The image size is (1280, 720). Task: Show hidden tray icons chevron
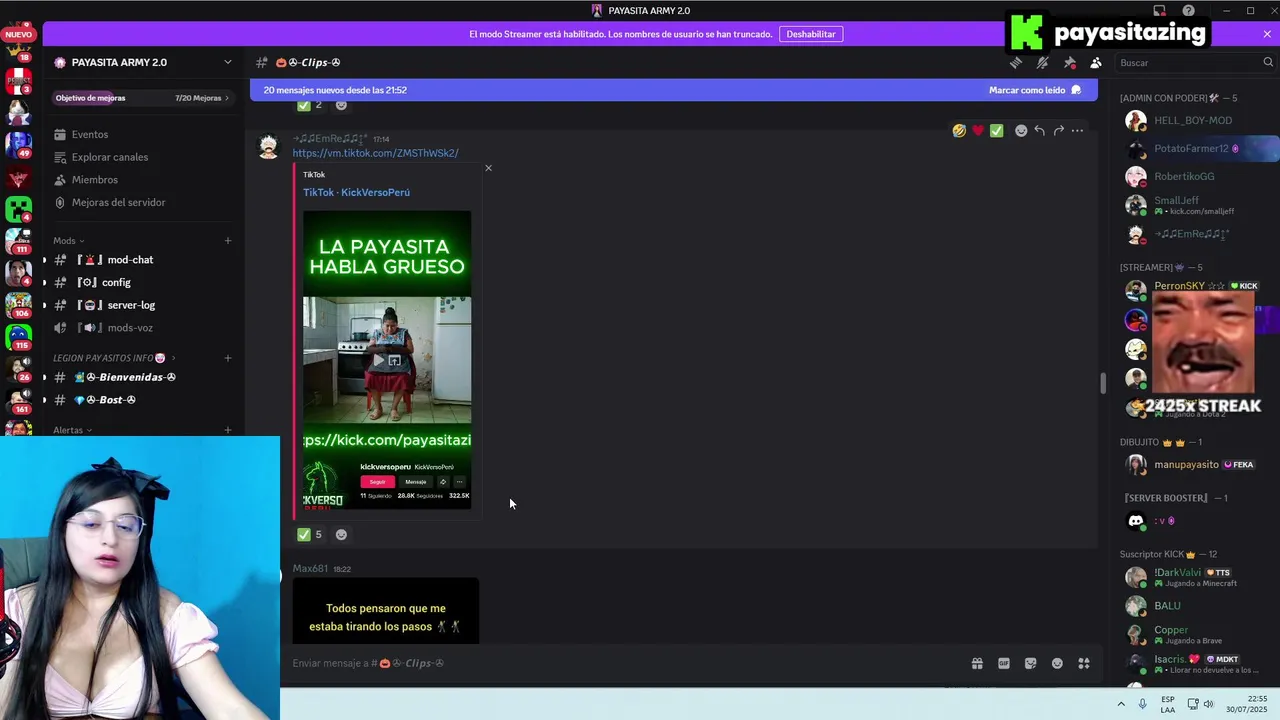point(1121,704)
